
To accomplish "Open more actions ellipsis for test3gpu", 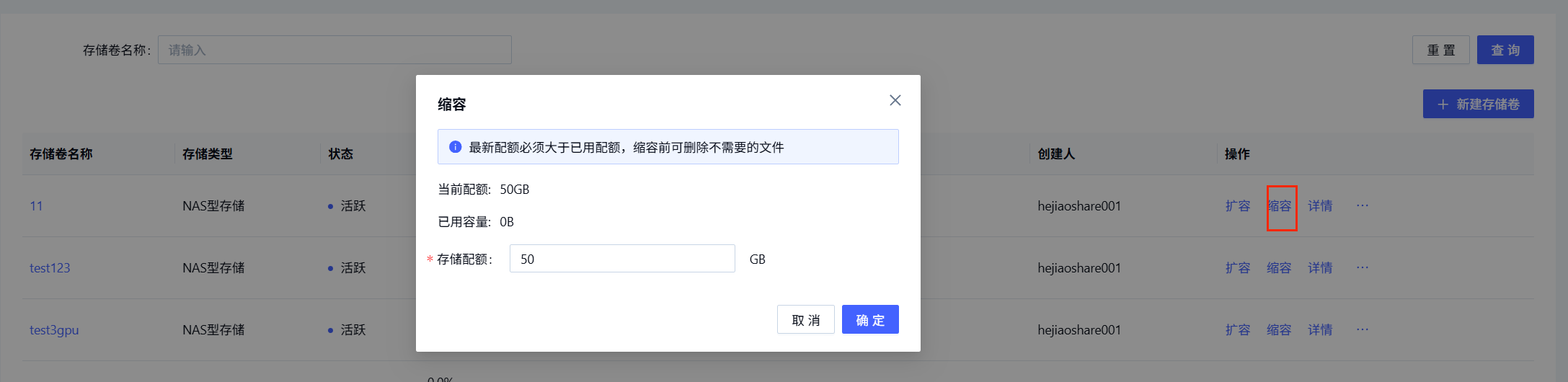I will click(1362, 330).
